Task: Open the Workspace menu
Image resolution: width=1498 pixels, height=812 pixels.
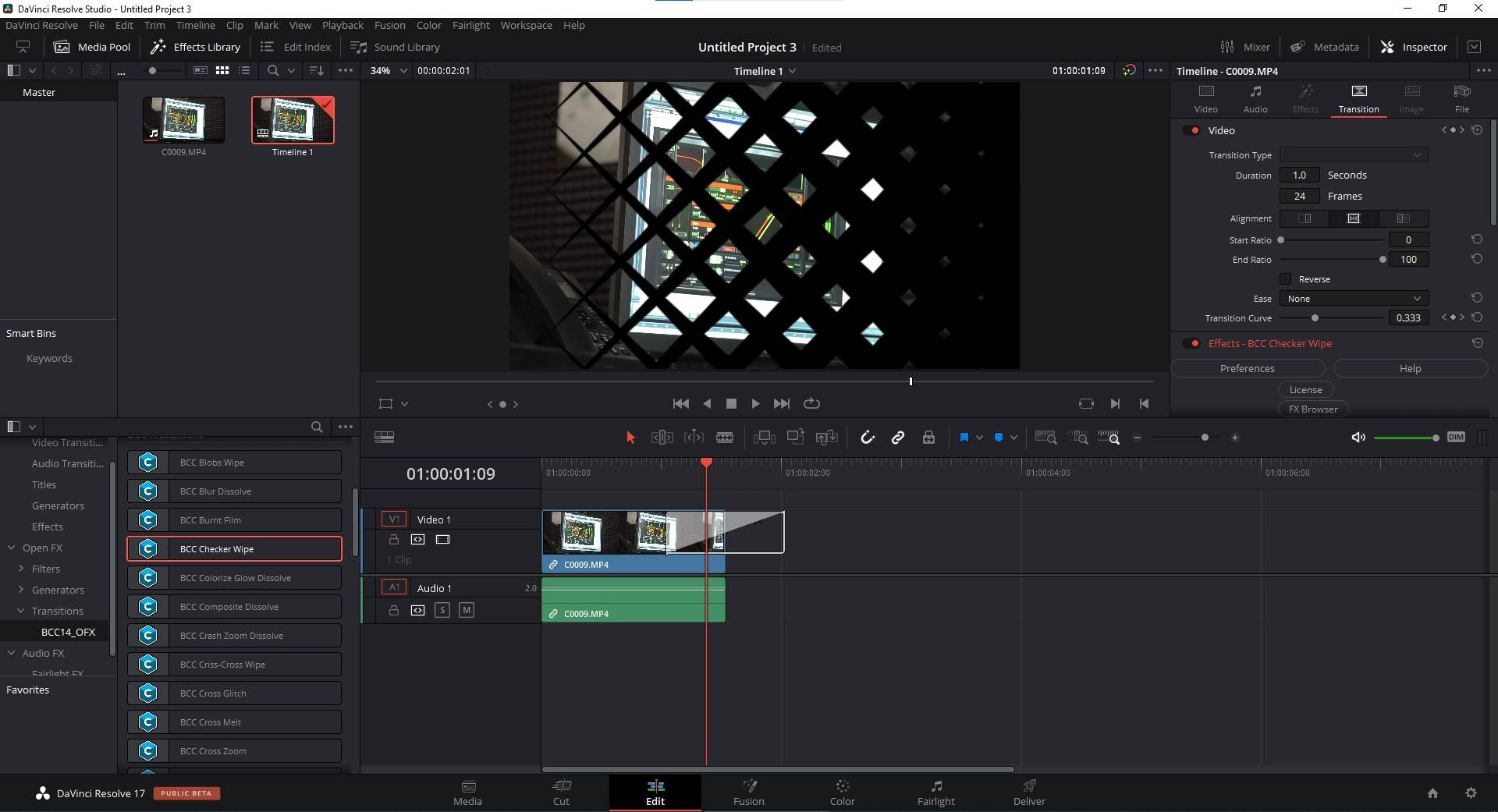Action: click(x=526, y=25)
